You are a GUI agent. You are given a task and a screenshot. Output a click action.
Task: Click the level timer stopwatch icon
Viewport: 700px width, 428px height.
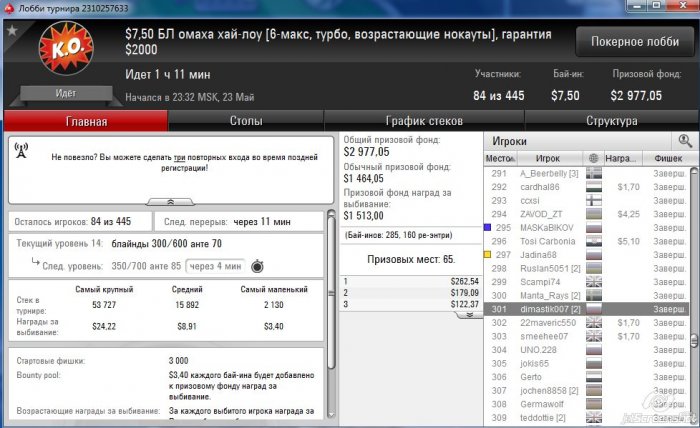click(257, 266)
